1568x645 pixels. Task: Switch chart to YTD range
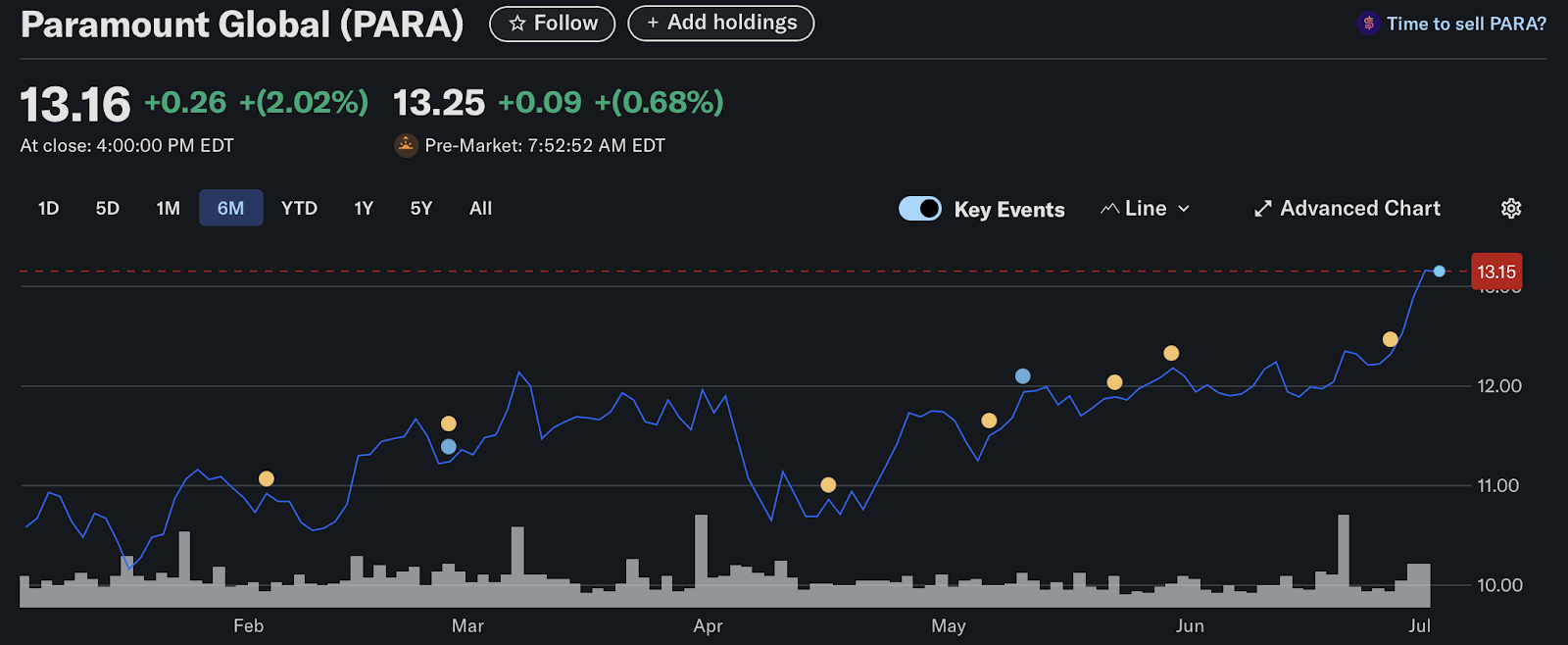point(299,208)
